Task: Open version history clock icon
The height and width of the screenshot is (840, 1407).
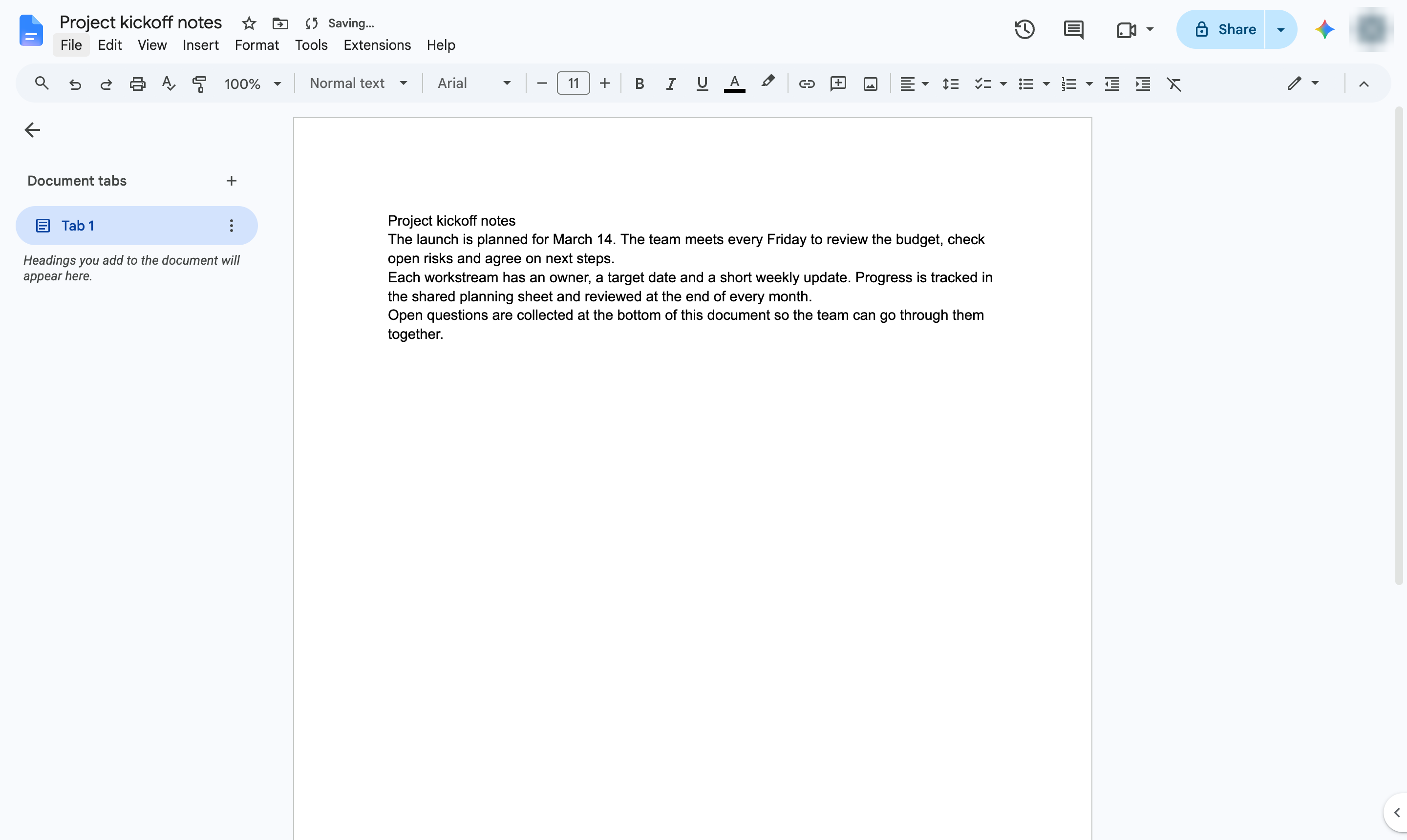Action: pyautogui.click(x=1024, y=29)
